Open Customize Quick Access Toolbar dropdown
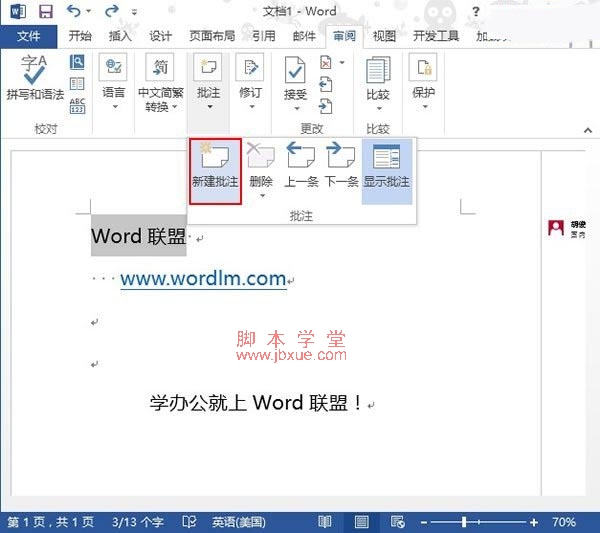Screen dimensions: 600x533 (x=134, y=12)
